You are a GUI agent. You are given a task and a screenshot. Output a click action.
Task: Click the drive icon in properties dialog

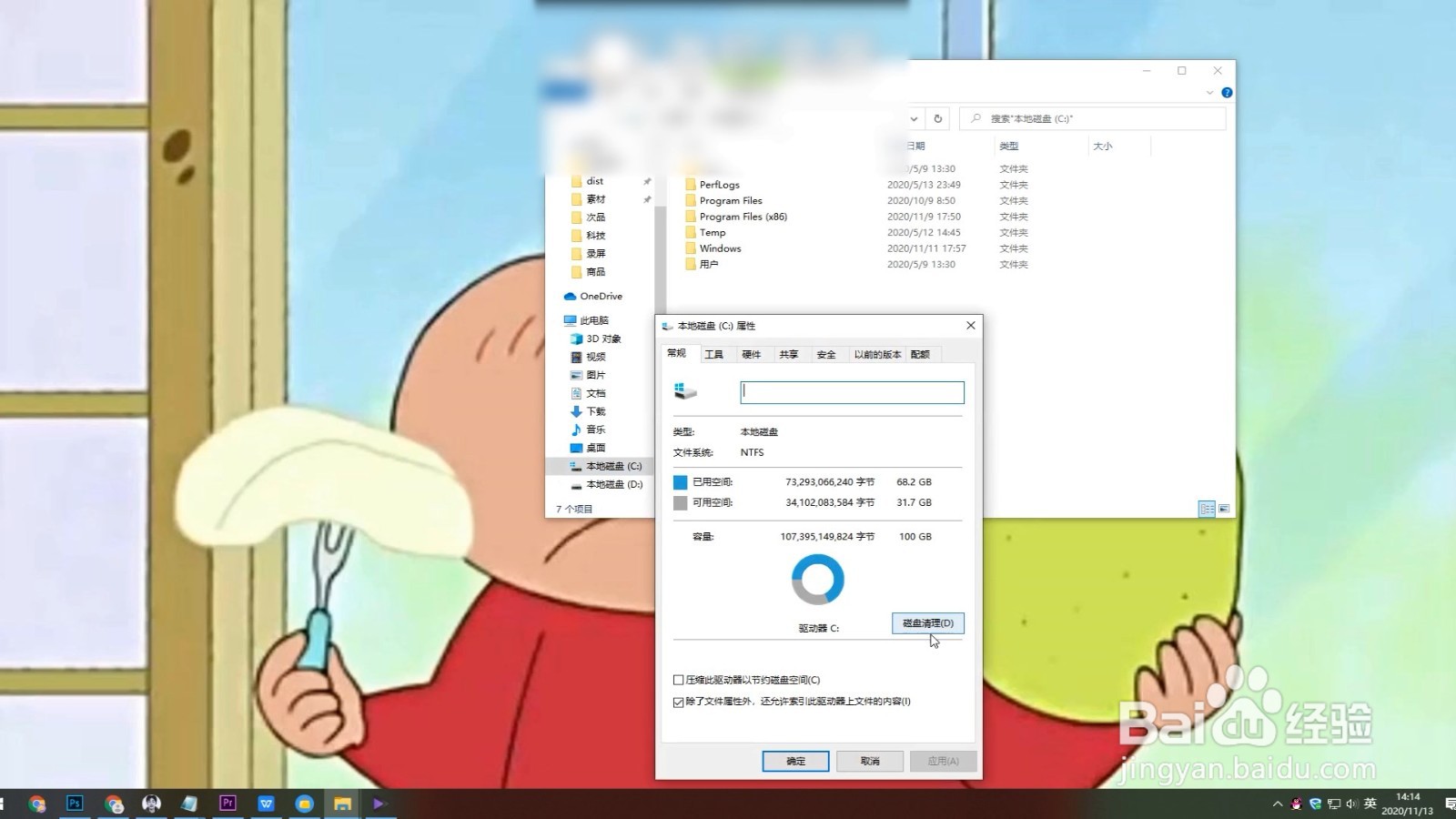(685, 391)
